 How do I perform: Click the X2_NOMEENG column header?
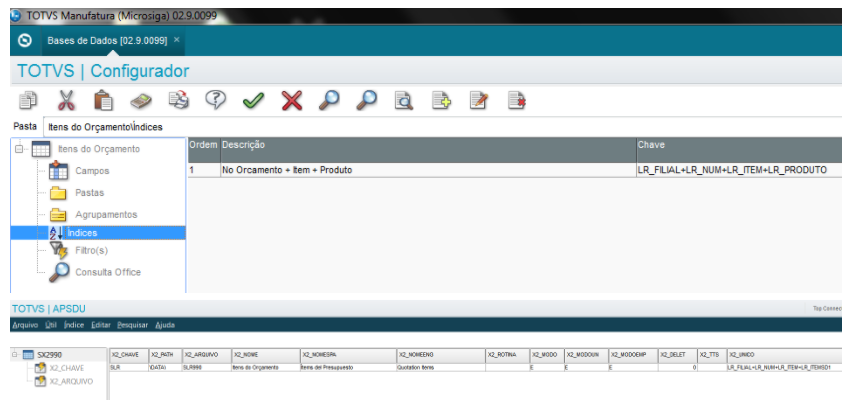pos(441,355)
